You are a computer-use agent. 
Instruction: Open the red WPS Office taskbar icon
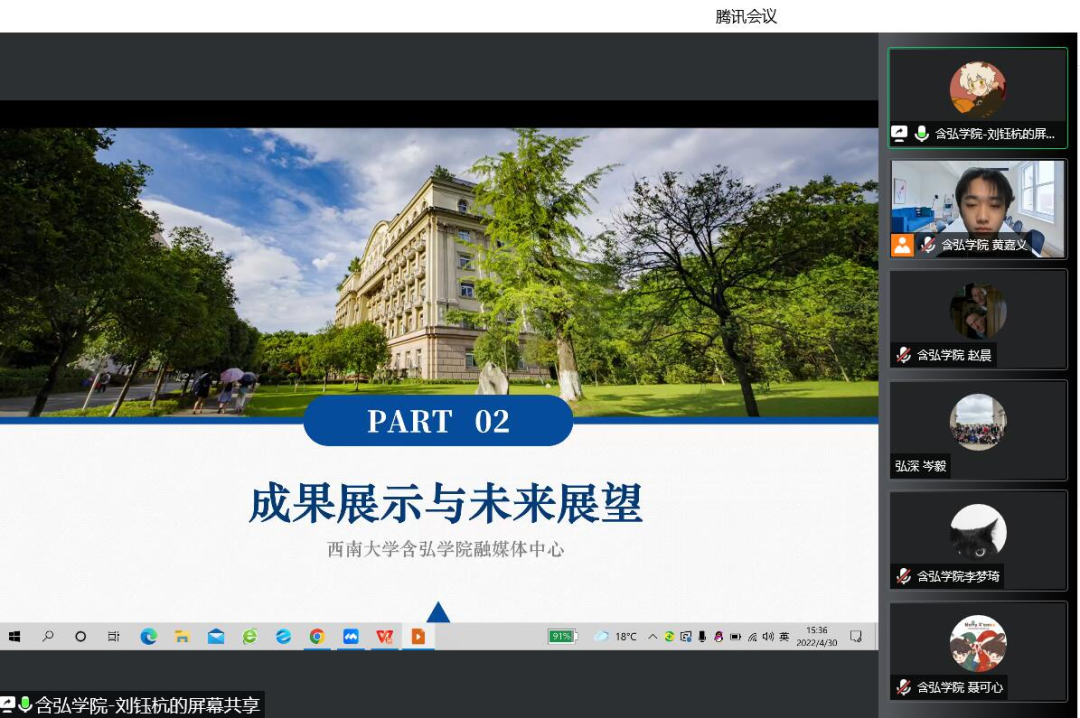(x=384, y=636)
